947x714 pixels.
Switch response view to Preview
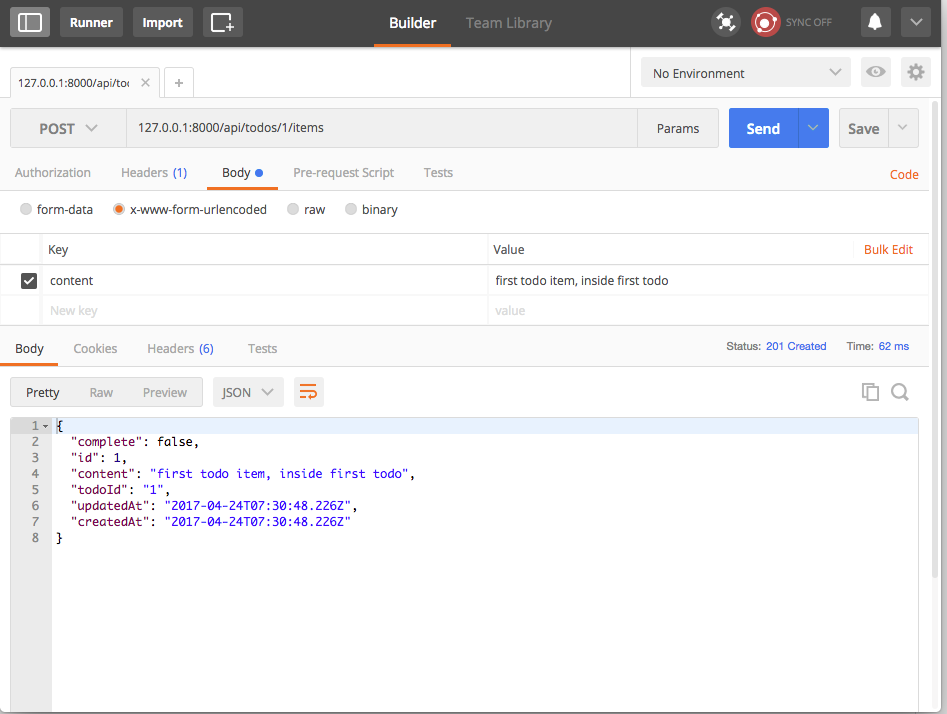[165, 392]
